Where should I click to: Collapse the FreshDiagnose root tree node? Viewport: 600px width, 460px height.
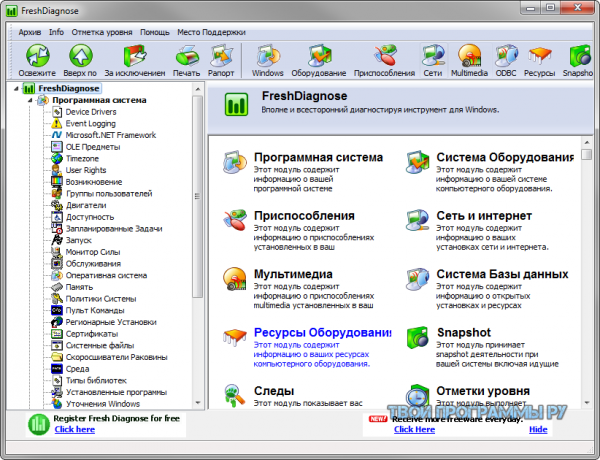click(x=16, y=89)
